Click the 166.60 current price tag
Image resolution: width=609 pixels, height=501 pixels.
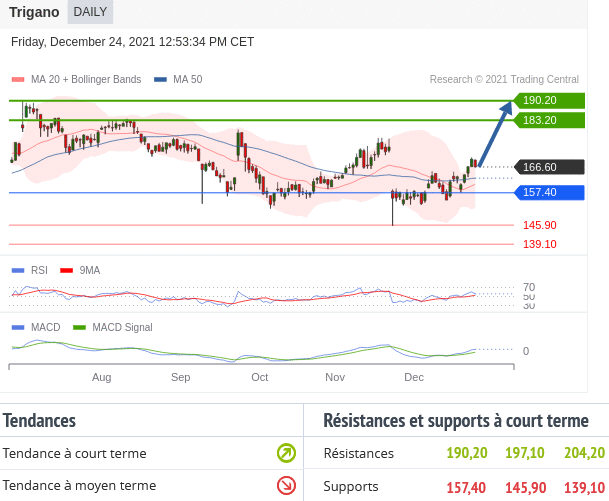tap(549, 167)
